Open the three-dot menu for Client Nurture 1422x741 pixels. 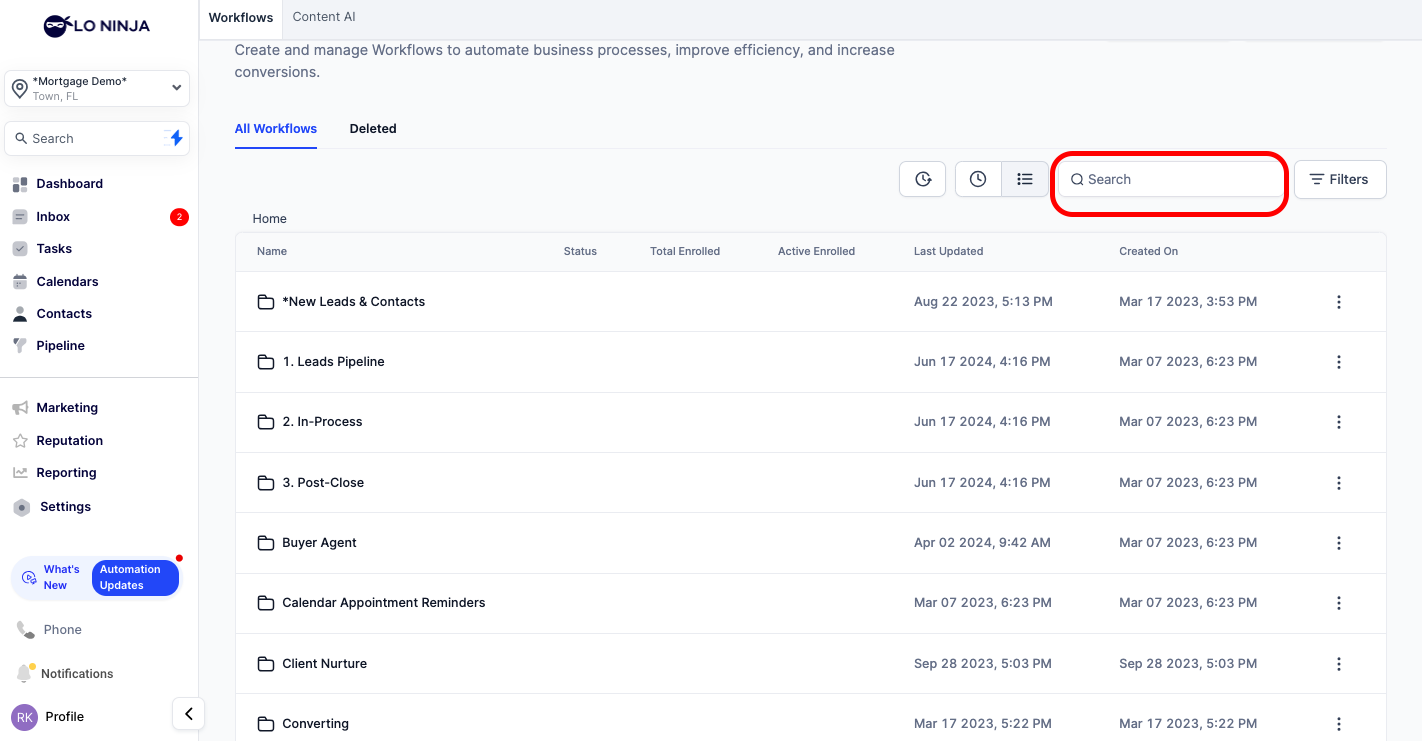point(1339,664)
